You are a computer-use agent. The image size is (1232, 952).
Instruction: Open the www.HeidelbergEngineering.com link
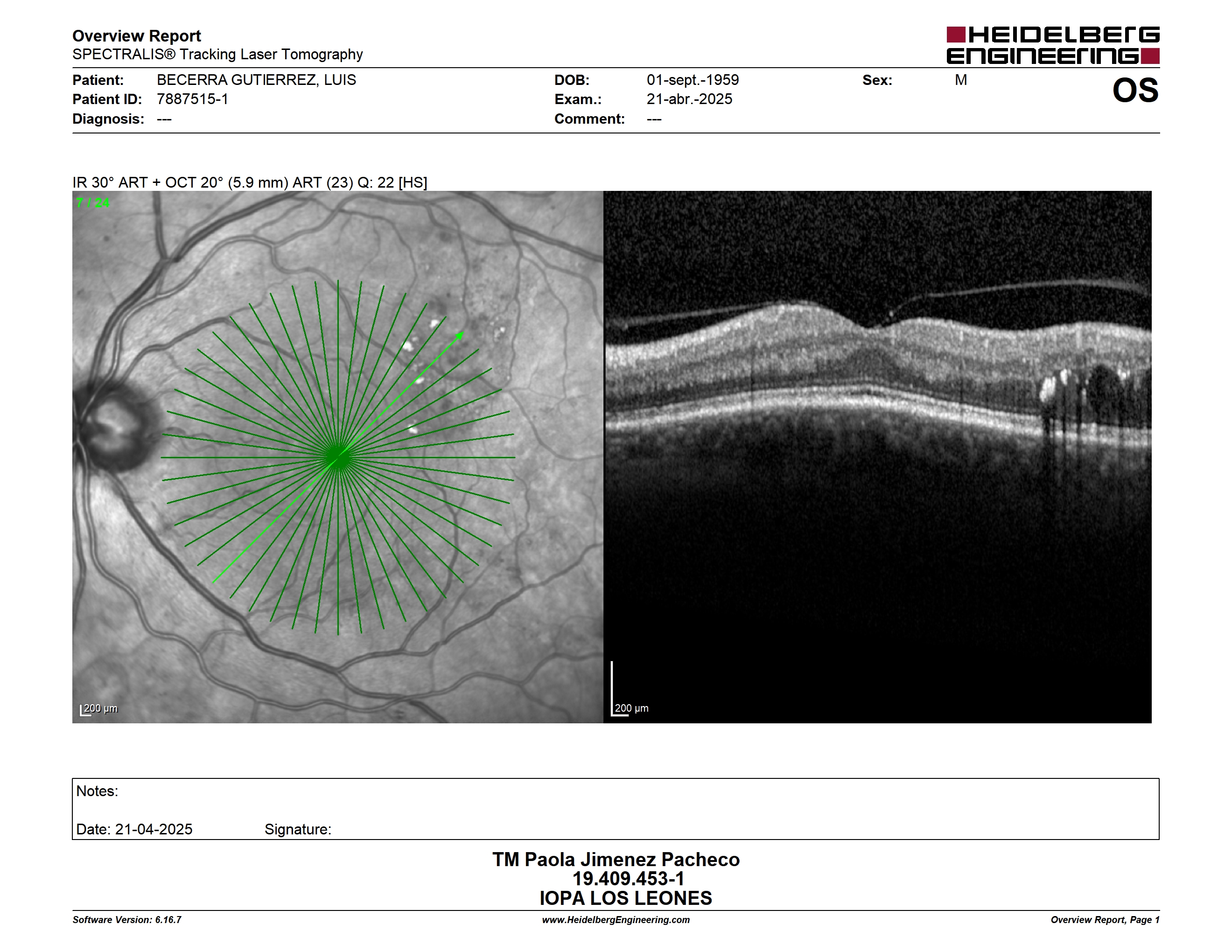[616, 920]
